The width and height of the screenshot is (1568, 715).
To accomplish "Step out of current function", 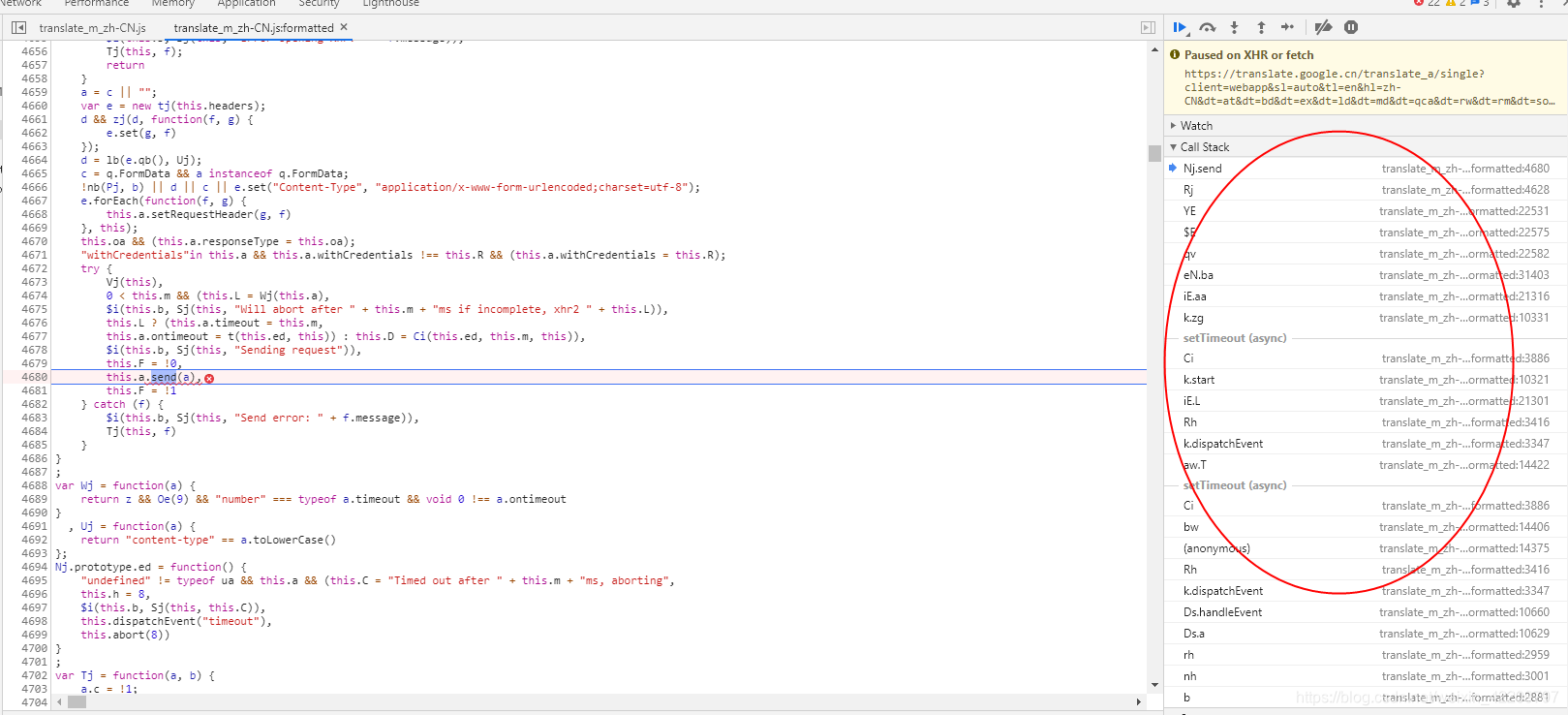I will point(1261,28).
